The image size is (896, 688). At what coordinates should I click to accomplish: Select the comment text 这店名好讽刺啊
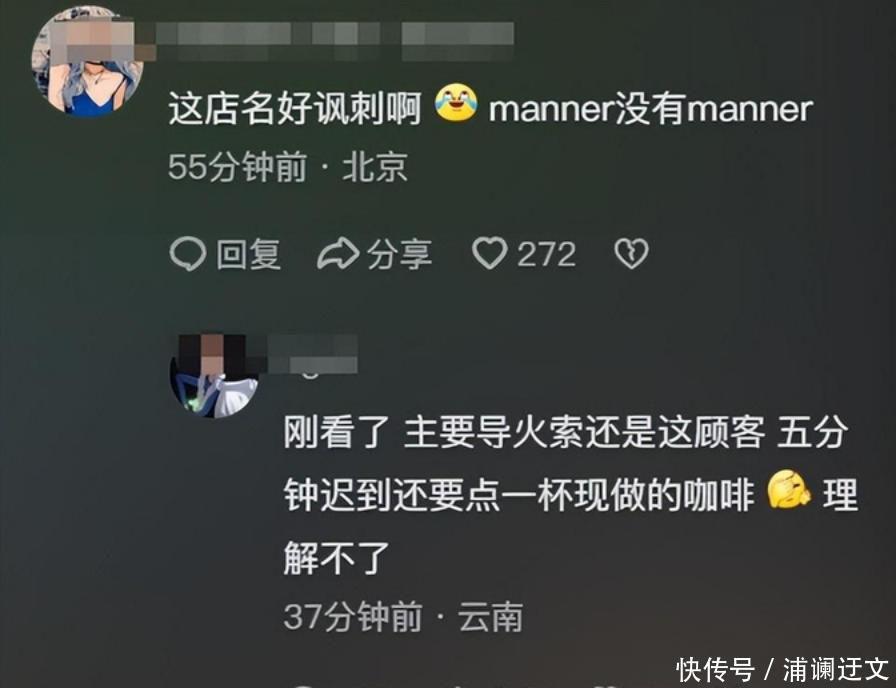click(x=295, y=108)
